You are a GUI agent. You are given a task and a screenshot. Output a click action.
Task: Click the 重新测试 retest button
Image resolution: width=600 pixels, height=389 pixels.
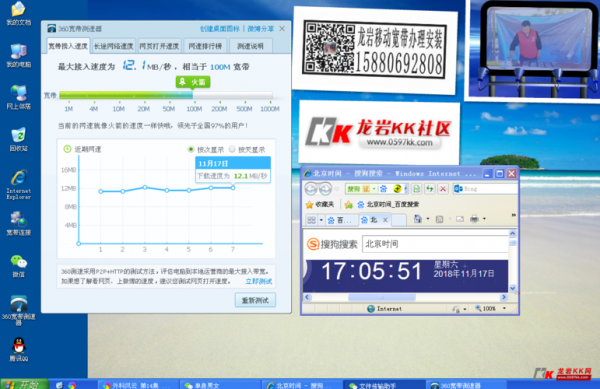[255, 300]
